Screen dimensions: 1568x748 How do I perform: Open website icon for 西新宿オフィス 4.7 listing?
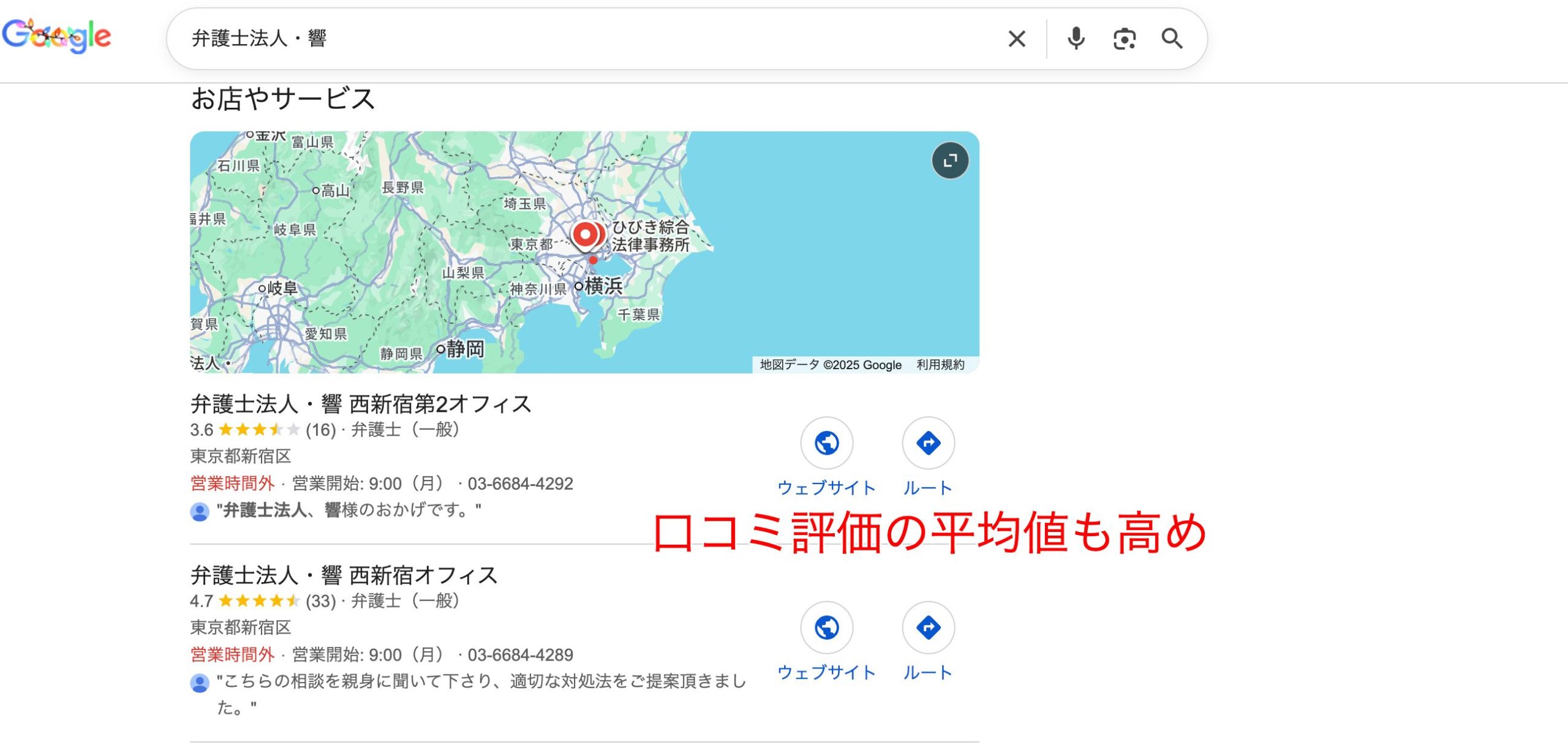(826, 627)
